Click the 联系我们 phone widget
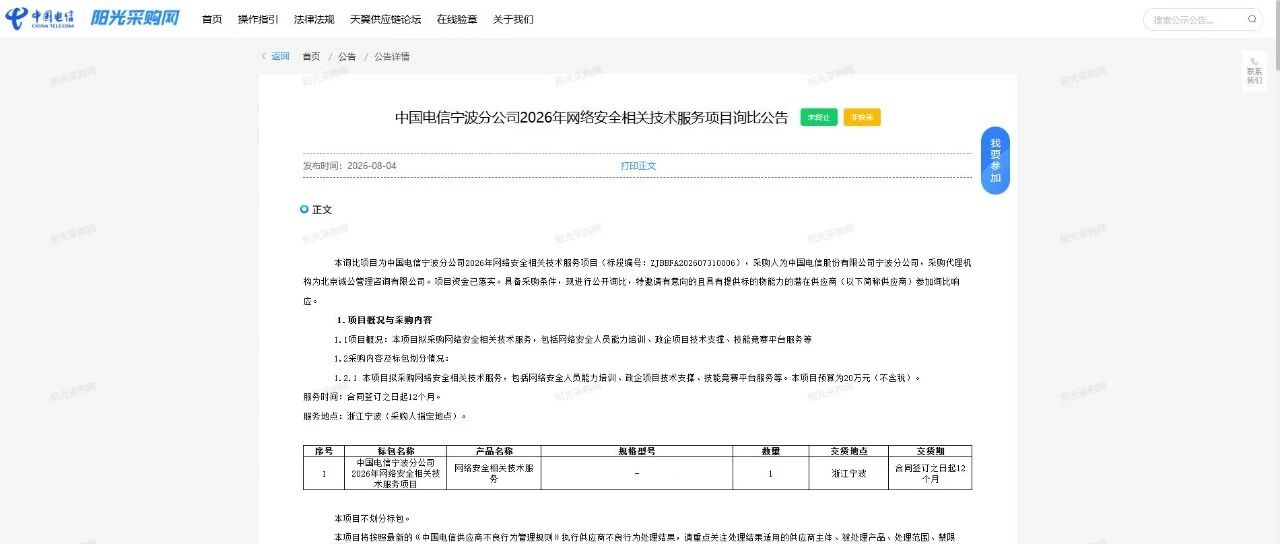 1254,70
